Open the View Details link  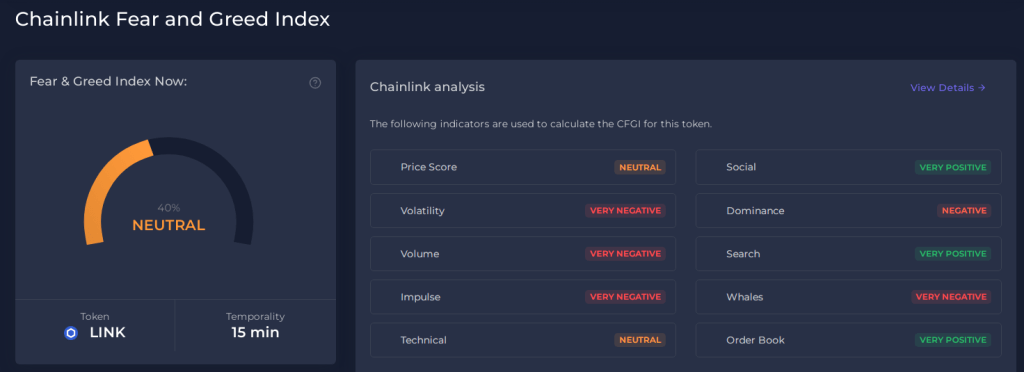pos(948,87)
